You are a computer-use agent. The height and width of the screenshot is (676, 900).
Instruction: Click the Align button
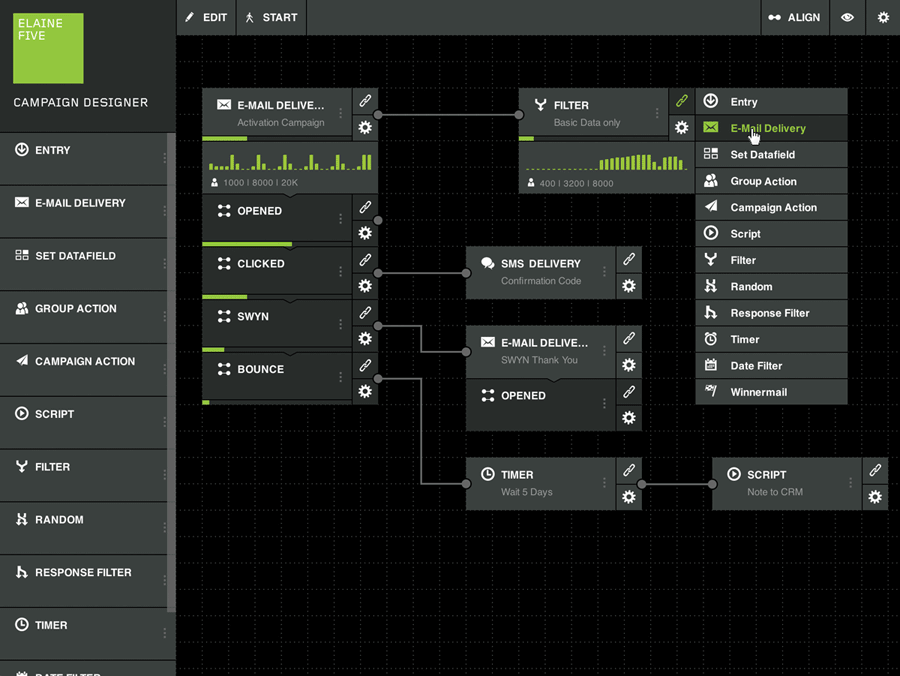tap(794, 18)
